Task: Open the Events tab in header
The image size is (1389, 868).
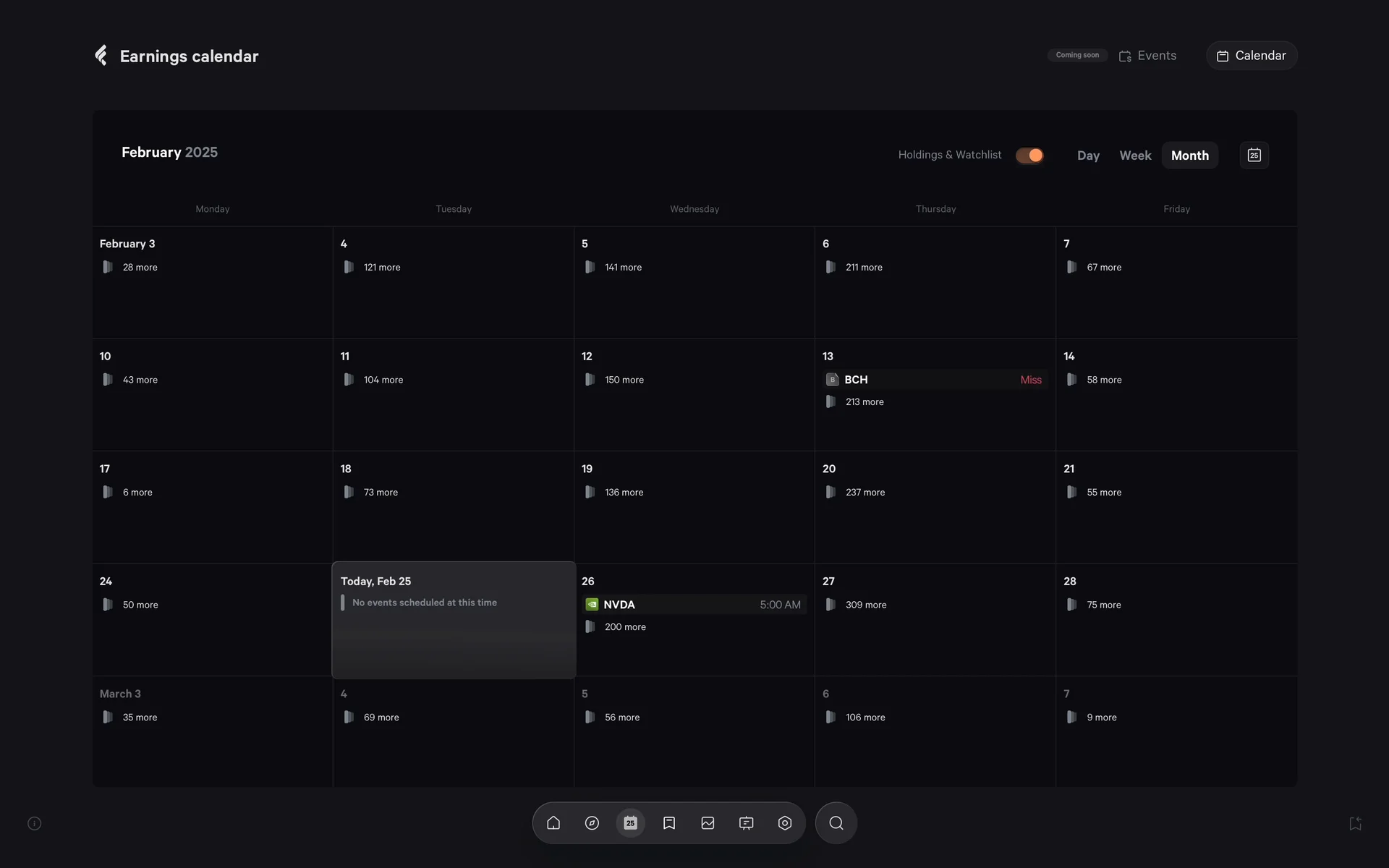Action: point(1147,56)
